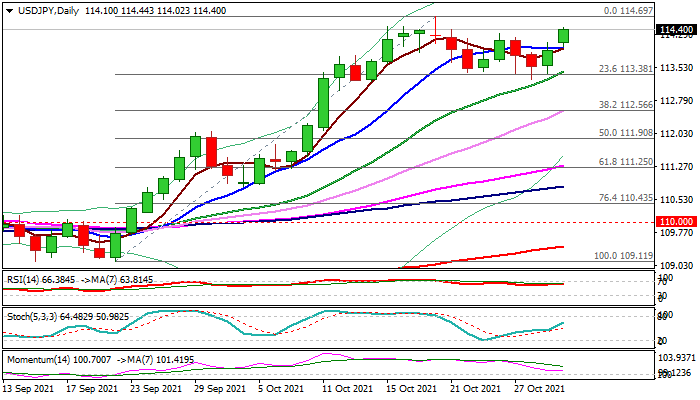This screenshot has height=400, width=700.
Task: Click the latest green candle at far right
Action: pos(563,35)
